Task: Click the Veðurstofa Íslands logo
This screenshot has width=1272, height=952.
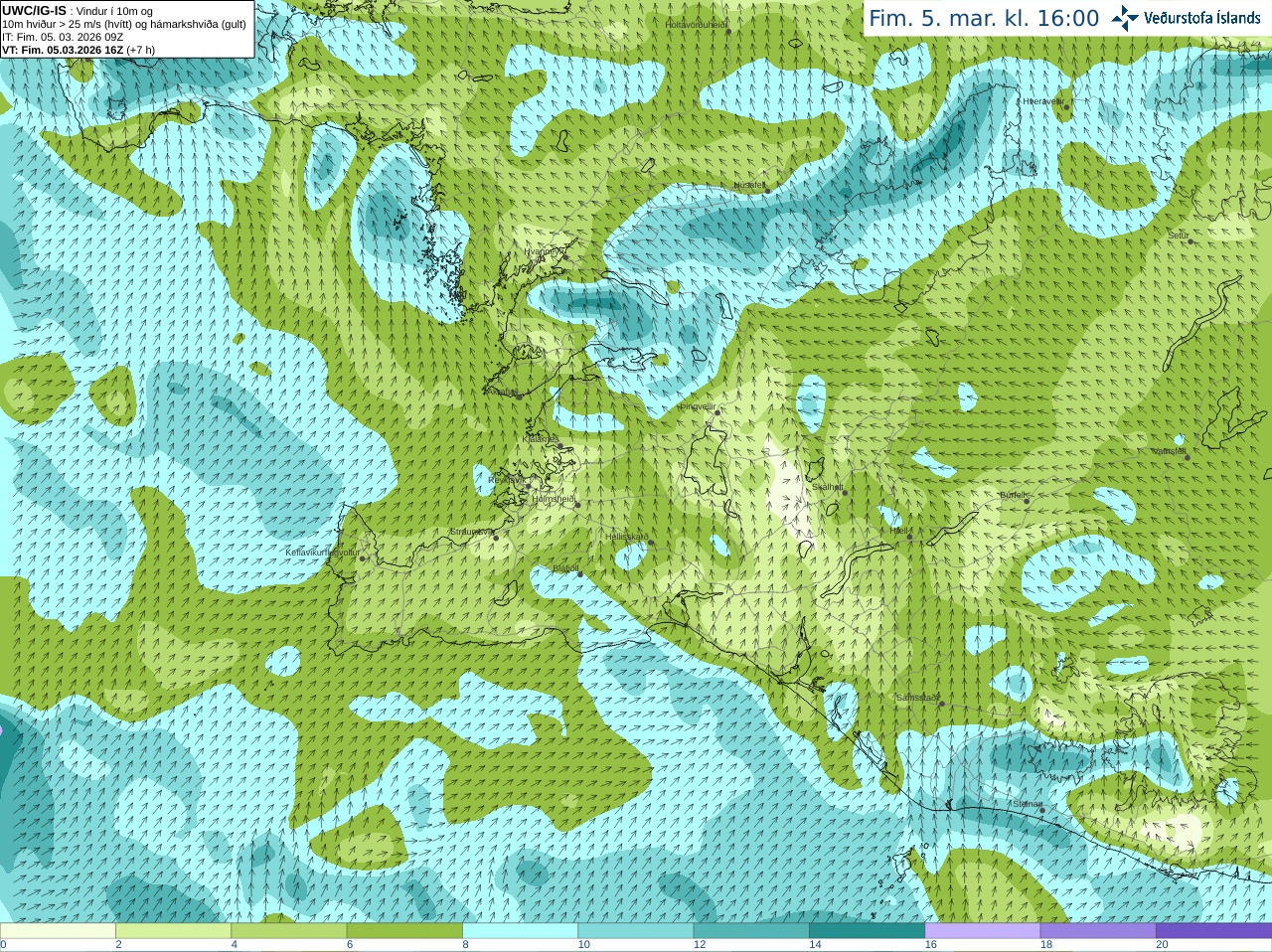Action: pos(1187,18)
